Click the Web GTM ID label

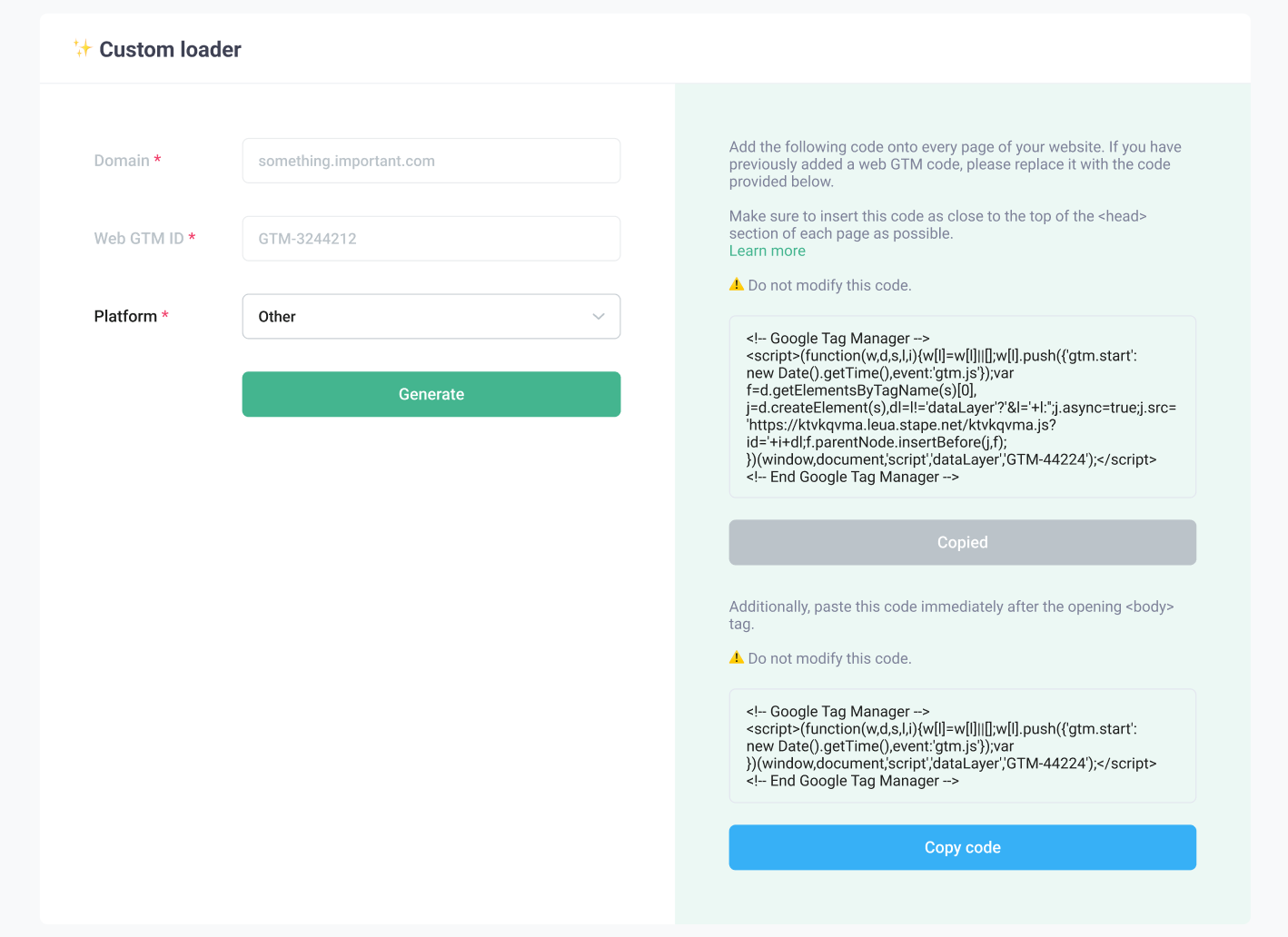click(139, 239)
